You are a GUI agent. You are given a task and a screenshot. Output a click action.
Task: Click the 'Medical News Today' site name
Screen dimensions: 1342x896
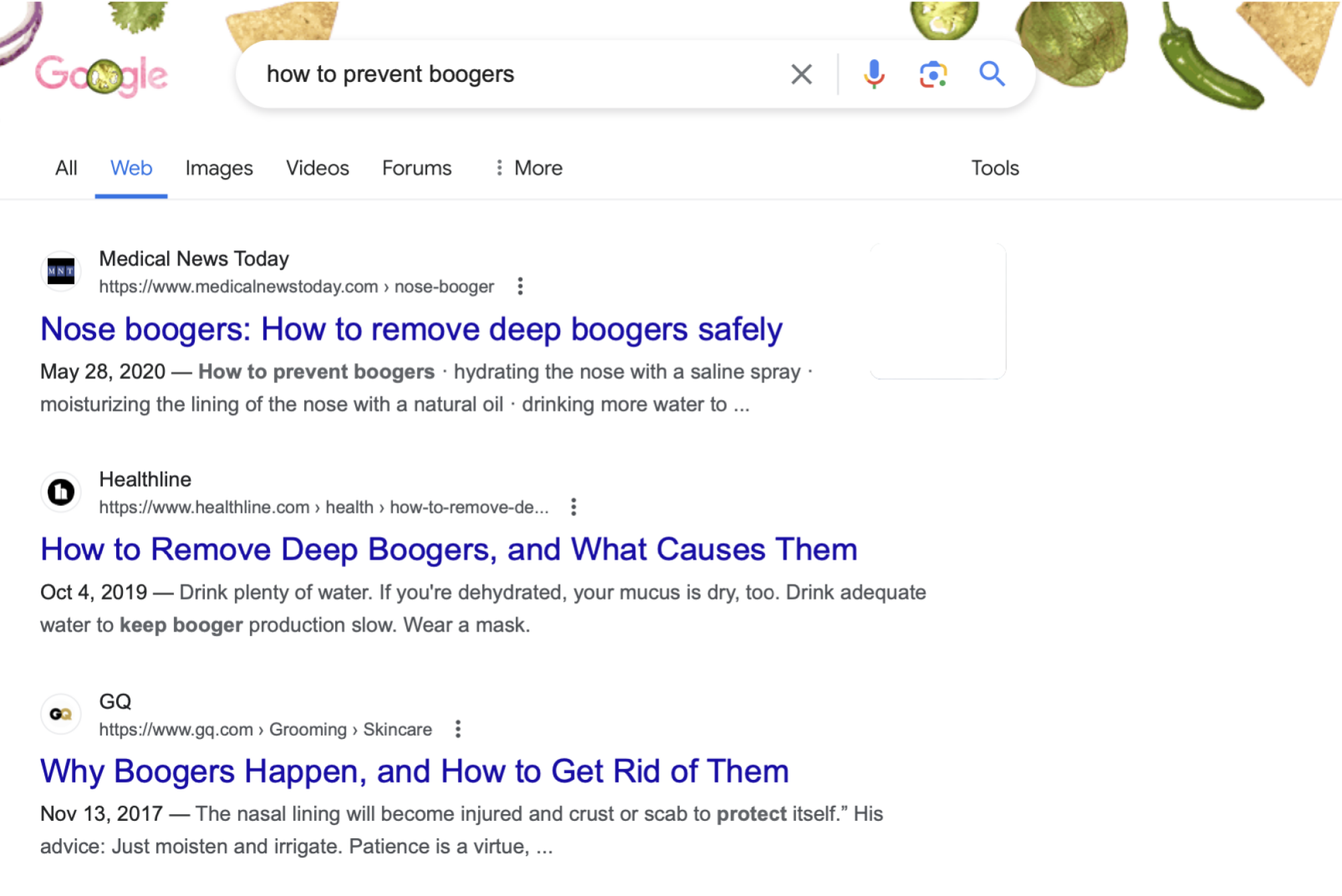pyautogui.click(x=194, y=258)
